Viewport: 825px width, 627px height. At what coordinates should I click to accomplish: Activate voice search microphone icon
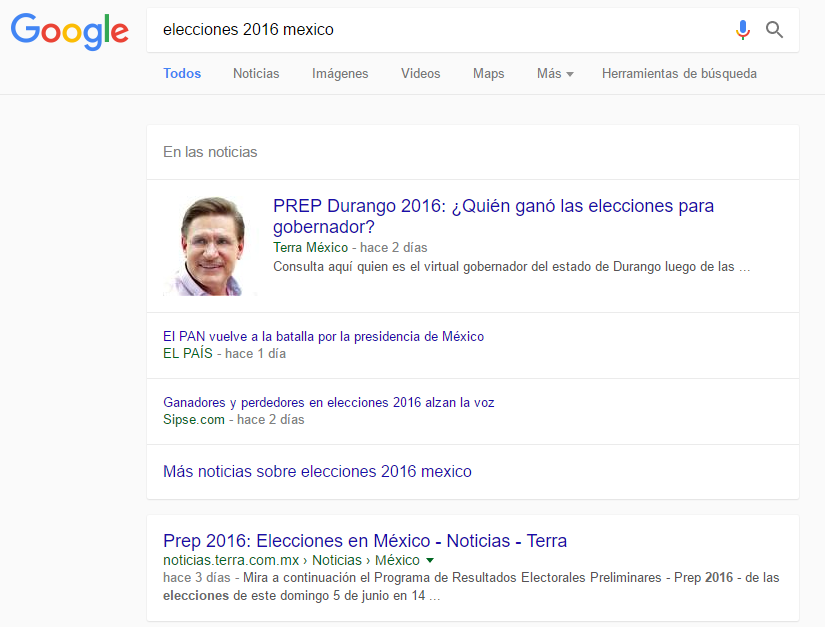[x=742, y=30]
